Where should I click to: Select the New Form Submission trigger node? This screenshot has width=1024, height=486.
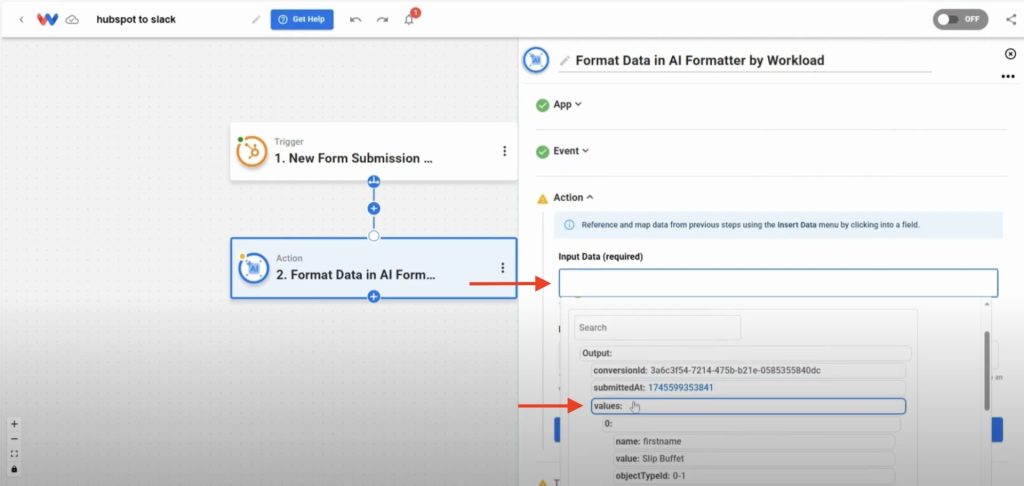point(374,152)
